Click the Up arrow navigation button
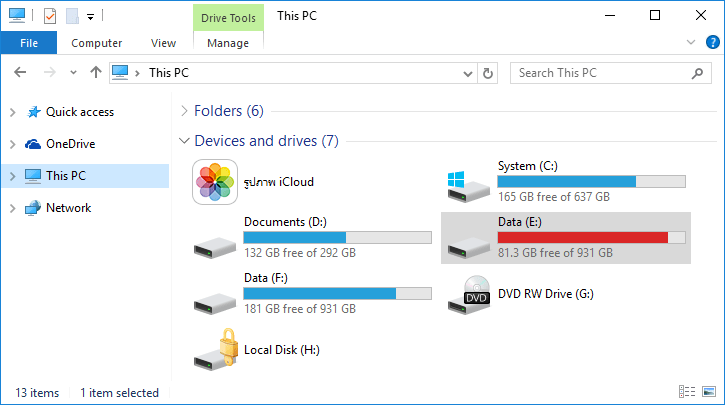This screenshot has width=725, height=405. (96, 73)
